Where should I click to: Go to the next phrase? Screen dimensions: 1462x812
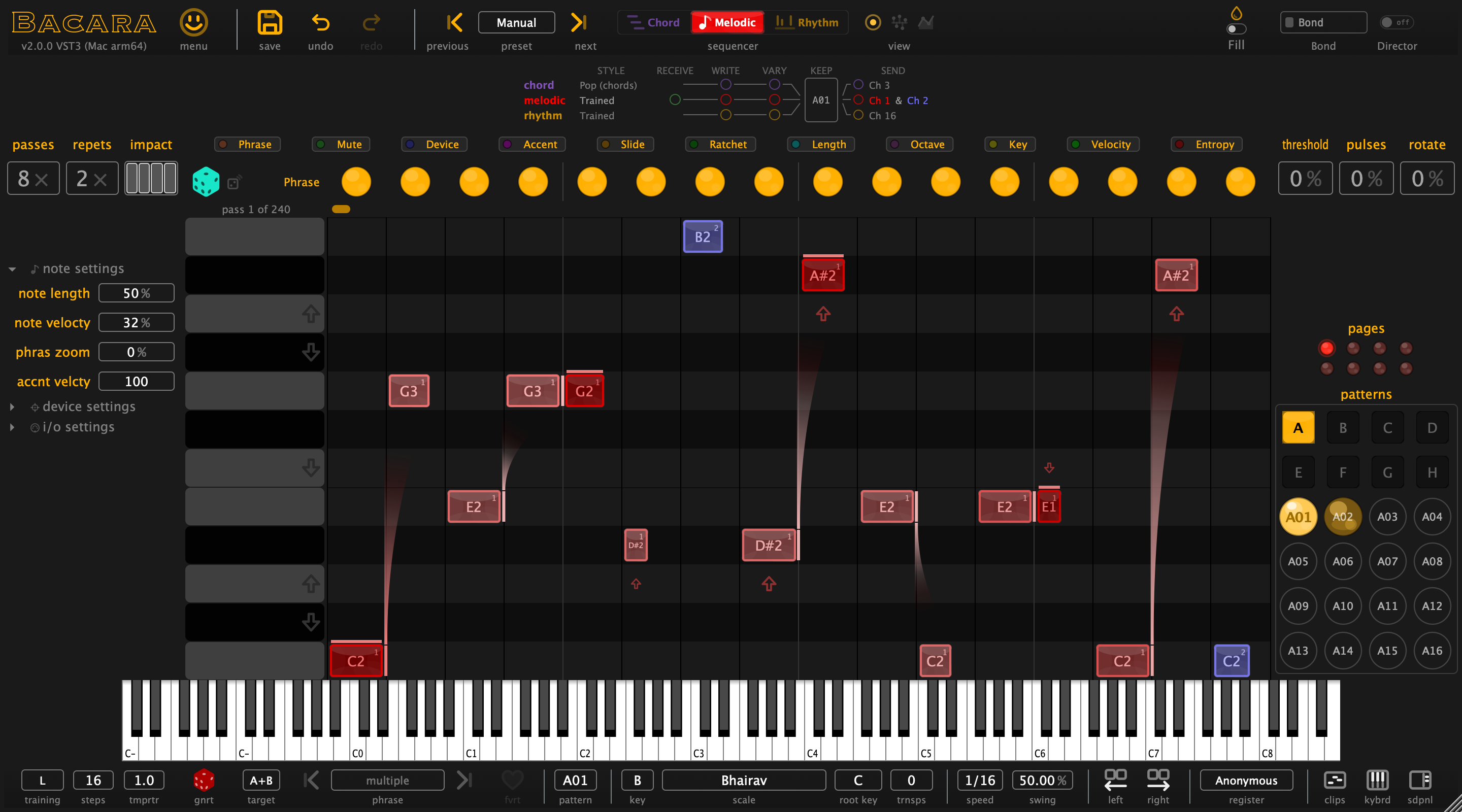(x=464, y=780)
